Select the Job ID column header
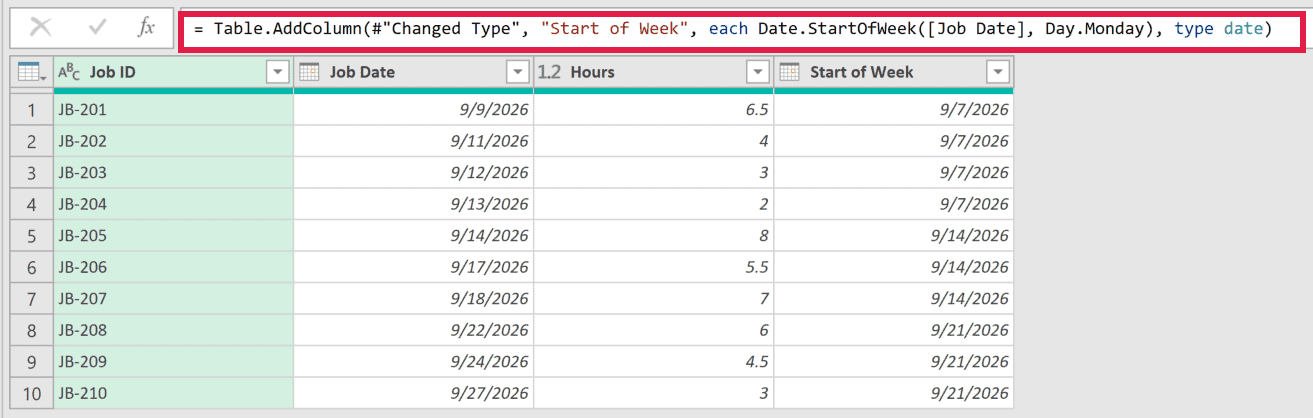This screenshot has width=1313, height=418. click(x=173, y=72)
